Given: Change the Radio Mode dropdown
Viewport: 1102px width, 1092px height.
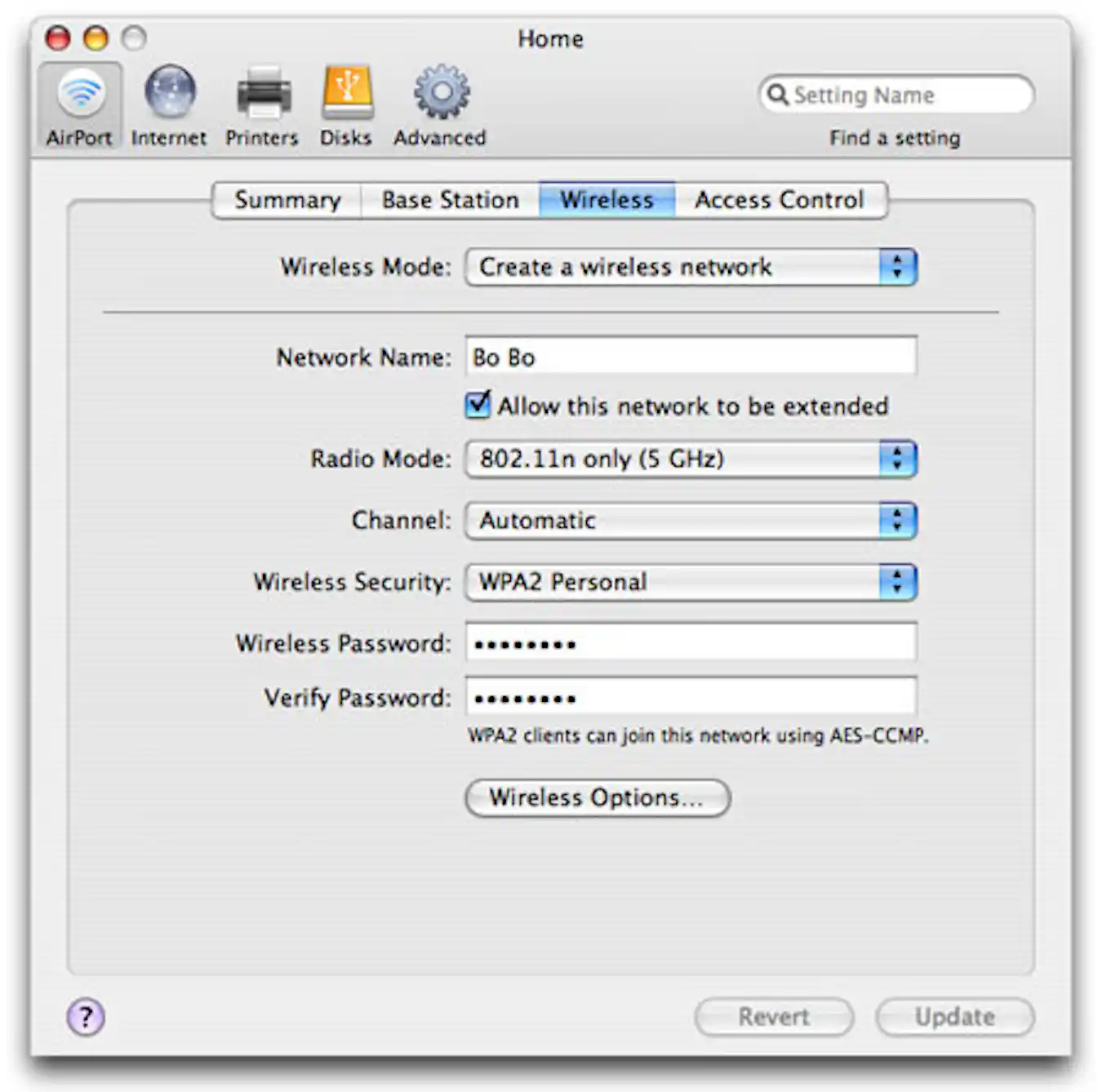Looking at the screenshot, I should (x=690, y=459).
